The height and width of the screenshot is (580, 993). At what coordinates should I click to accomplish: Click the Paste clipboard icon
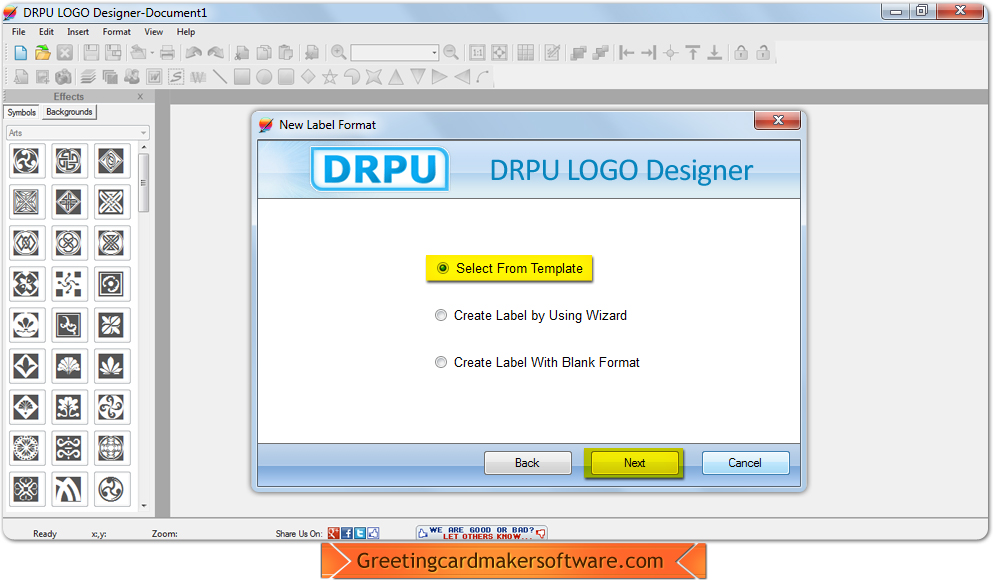tap(286, 53)
